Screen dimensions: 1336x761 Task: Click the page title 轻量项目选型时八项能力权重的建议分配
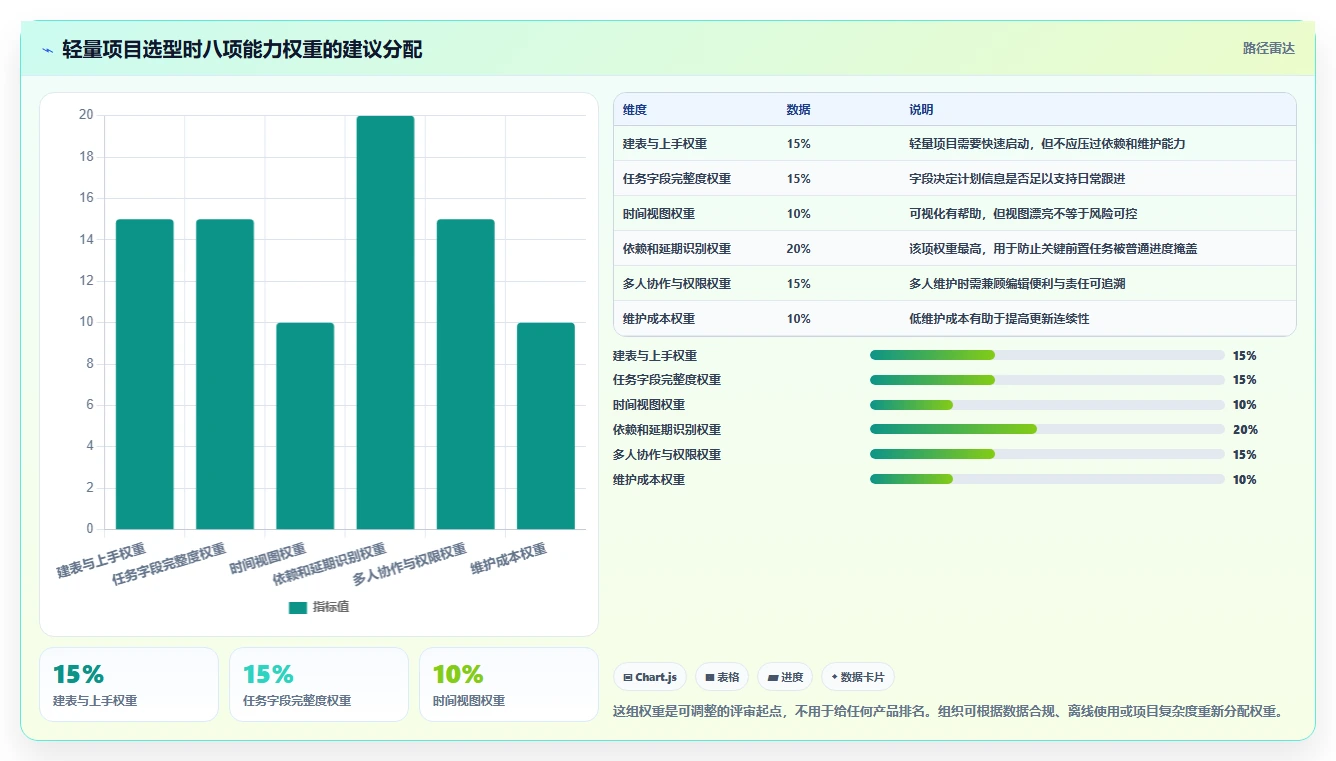point(242,49)
